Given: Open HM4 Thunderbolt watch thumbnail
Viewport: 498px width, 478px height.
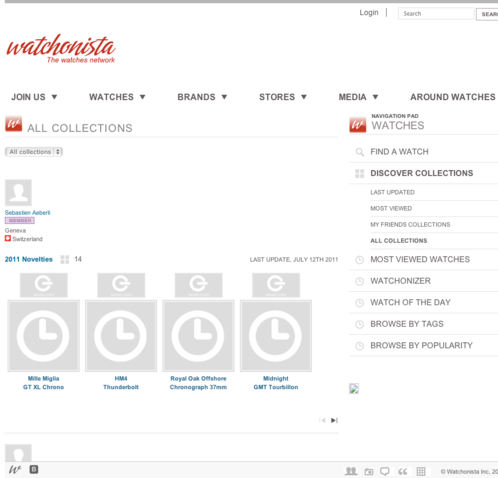Looking at the screenshot, I should pyautogui.click(x=121, y=336).
